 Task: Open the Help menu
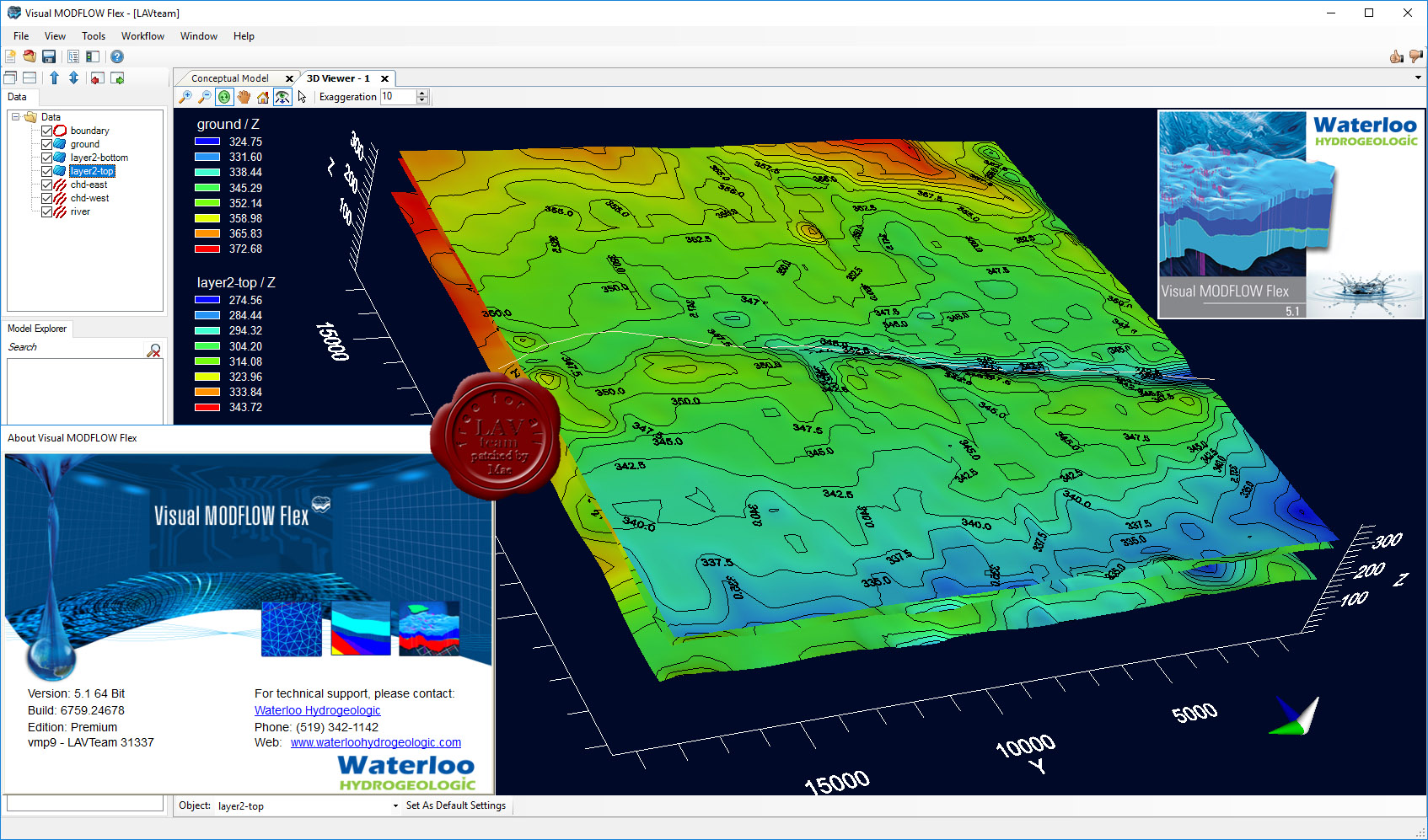pyautogui.click(x=244, y=36)
